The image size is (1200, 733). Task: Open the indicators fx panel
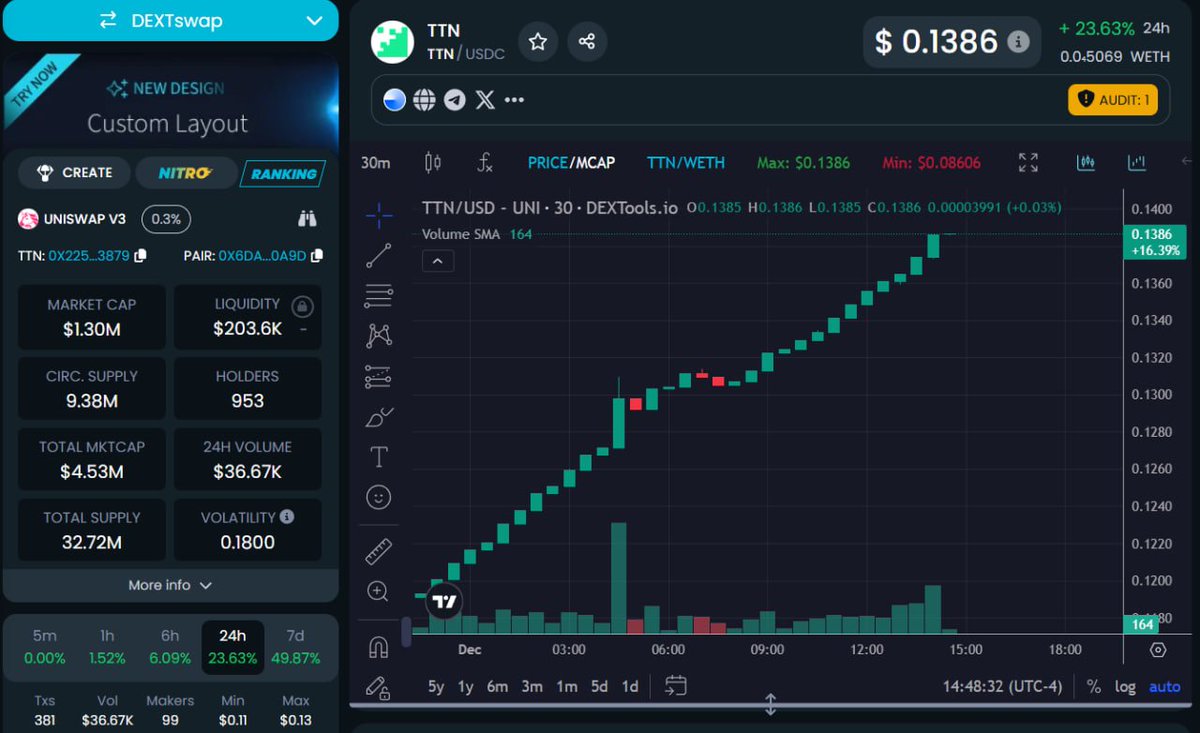484,162
